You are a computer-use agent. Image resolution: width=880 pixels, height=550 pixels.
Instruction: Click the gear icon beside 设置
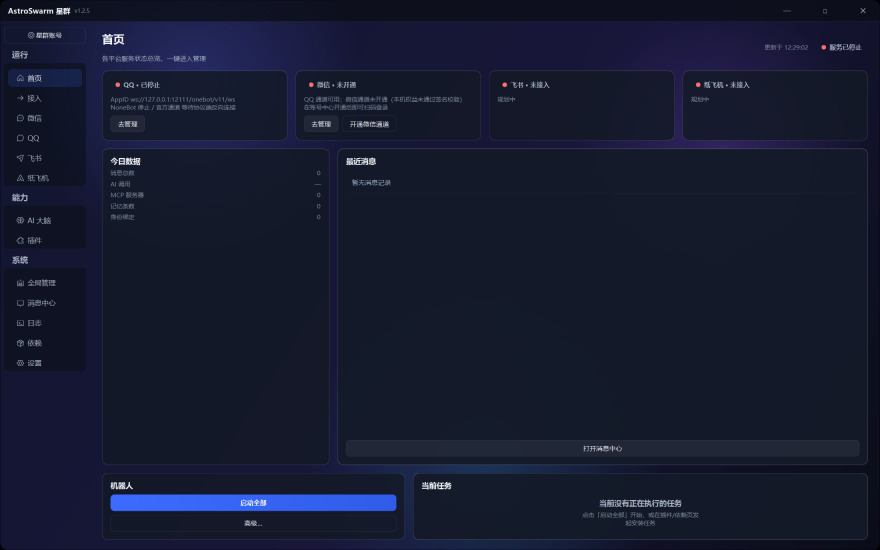pyautogui.click(x=20, y=363)
